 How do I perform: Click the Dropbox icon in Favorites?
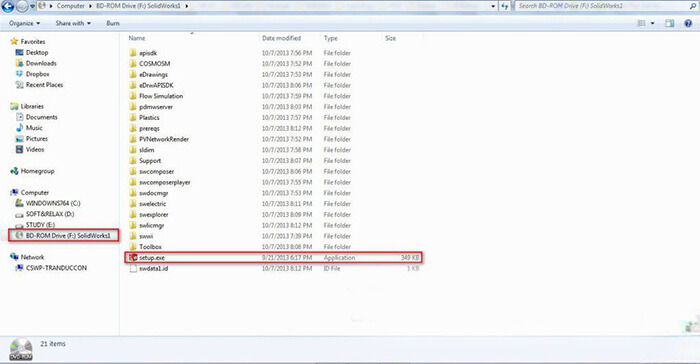point(19,74)
